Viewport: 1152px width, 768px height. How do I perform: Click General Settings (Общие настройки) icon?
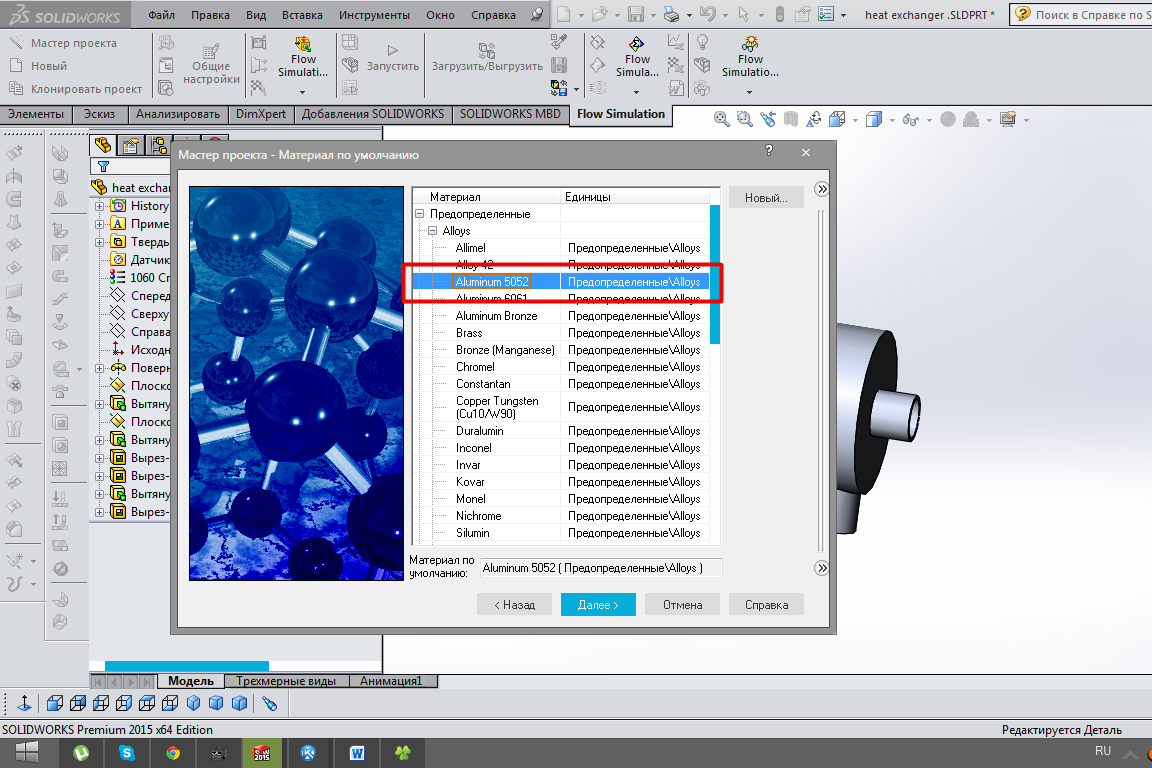211,50
